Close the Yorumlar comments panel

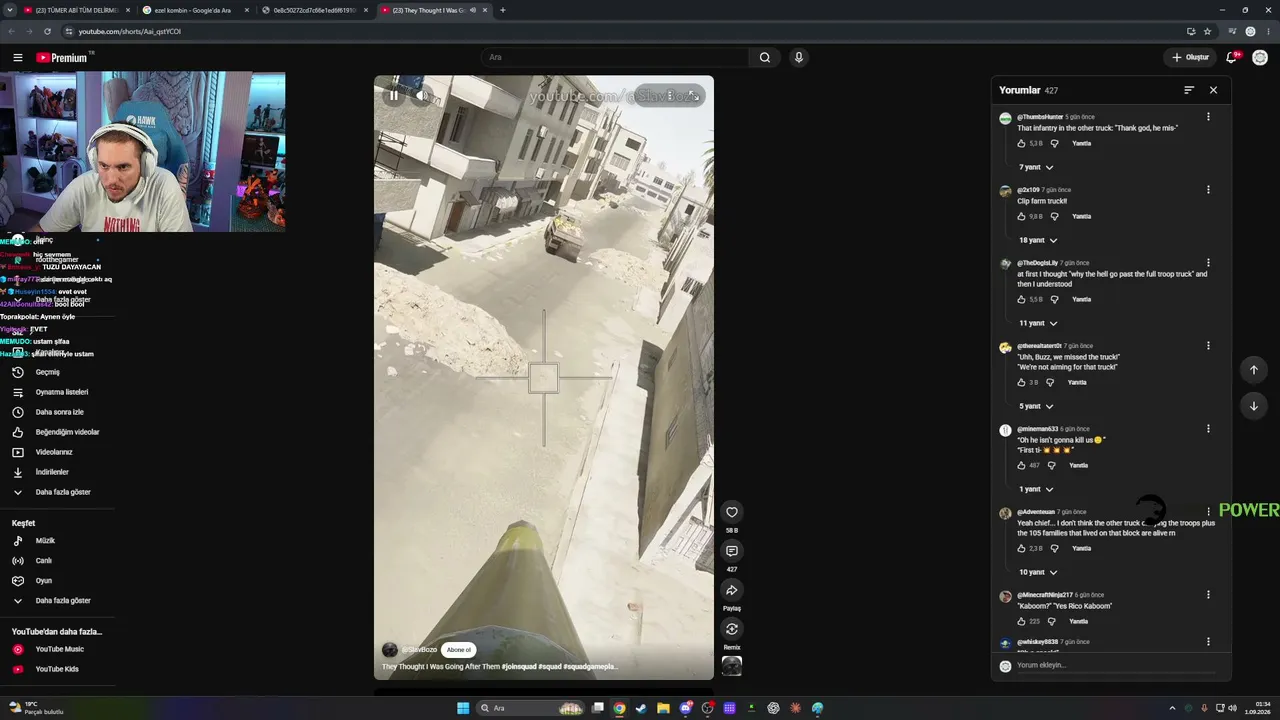(1213, 90)
